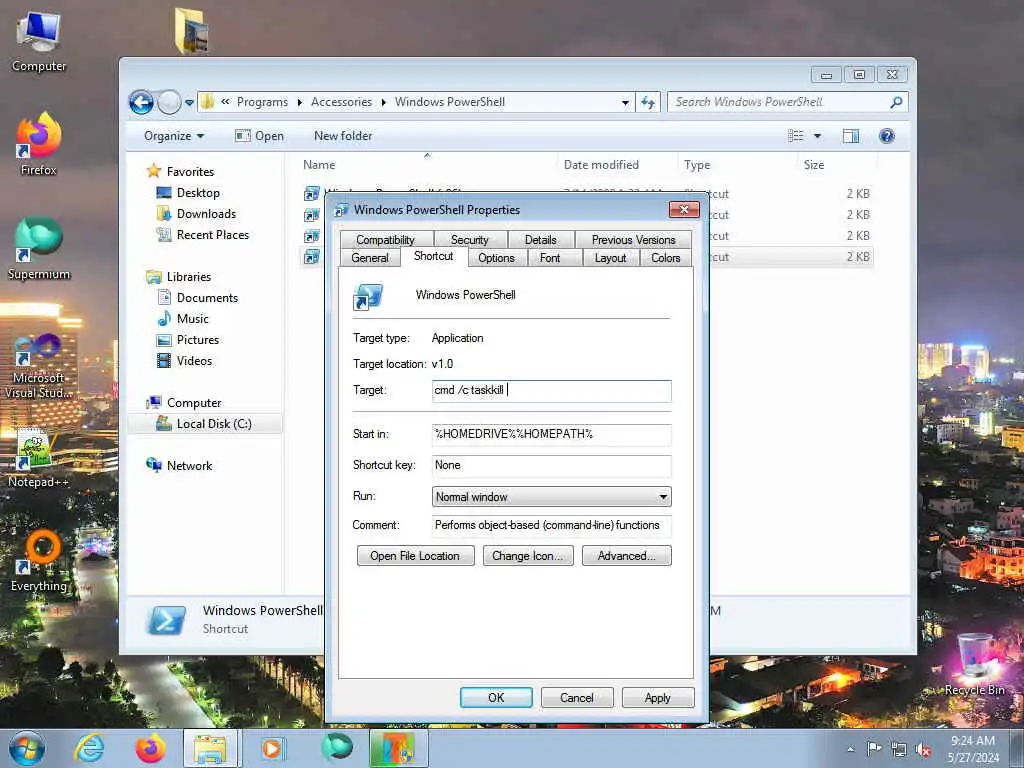
Task: Switch to the Previous Versions tab
Action: pyautogui.click(x=633, y=240)
